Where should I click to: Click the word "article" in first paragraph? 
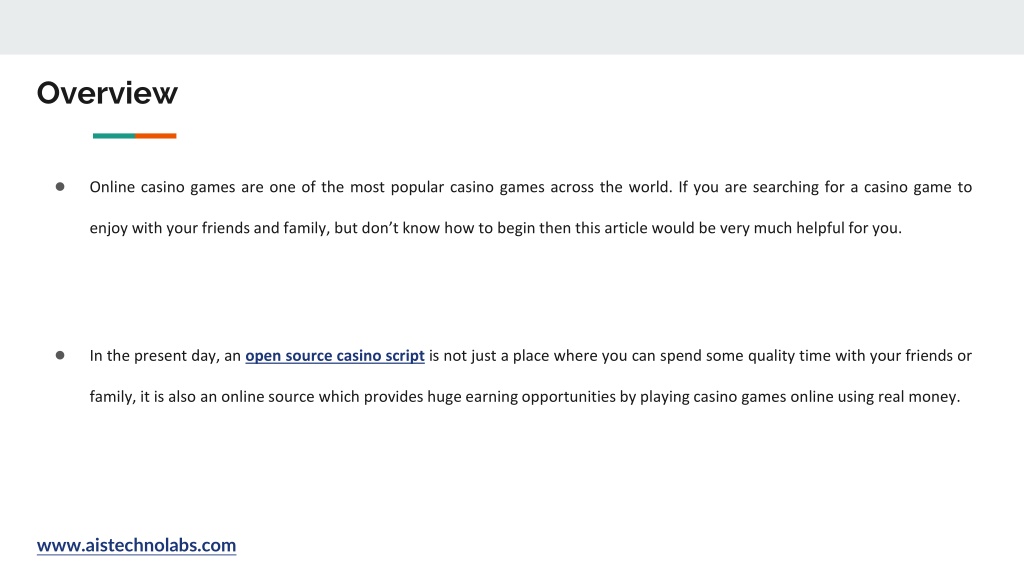tap(624, 228)
